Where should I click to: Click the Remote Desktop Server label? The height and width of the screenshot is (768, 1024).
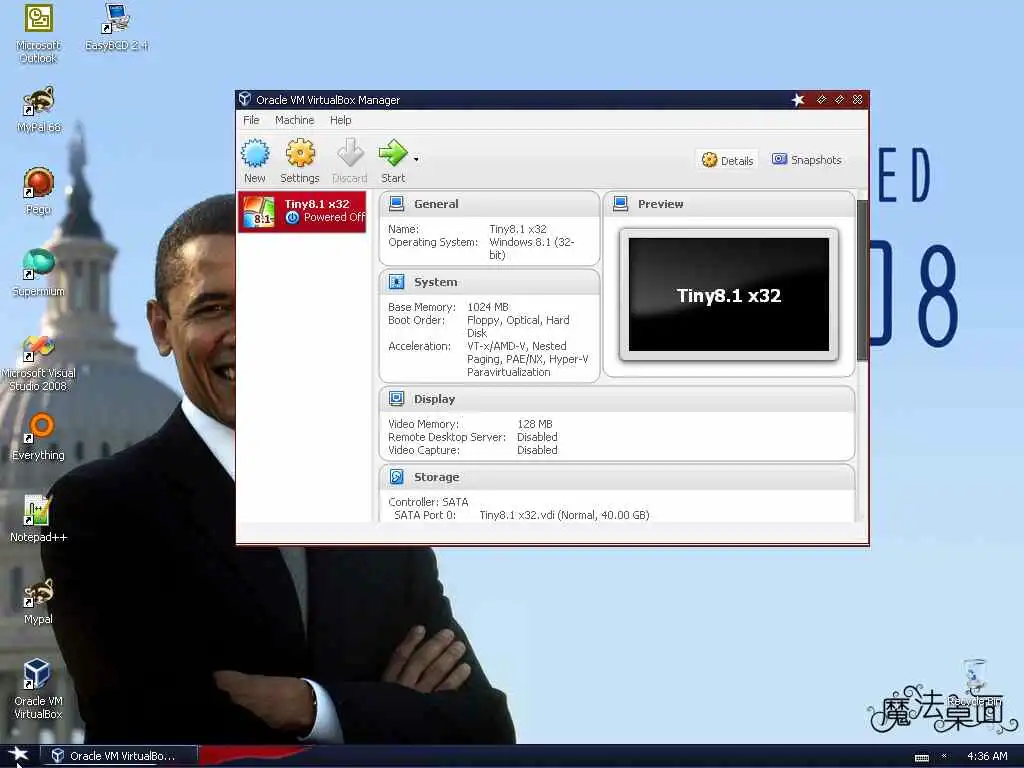(x=447, y=437)
